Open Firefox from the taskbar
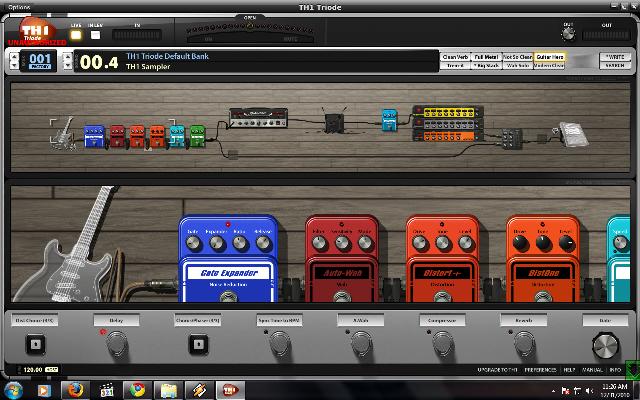This screenshot has height=400, width=640. coord(75,390)
